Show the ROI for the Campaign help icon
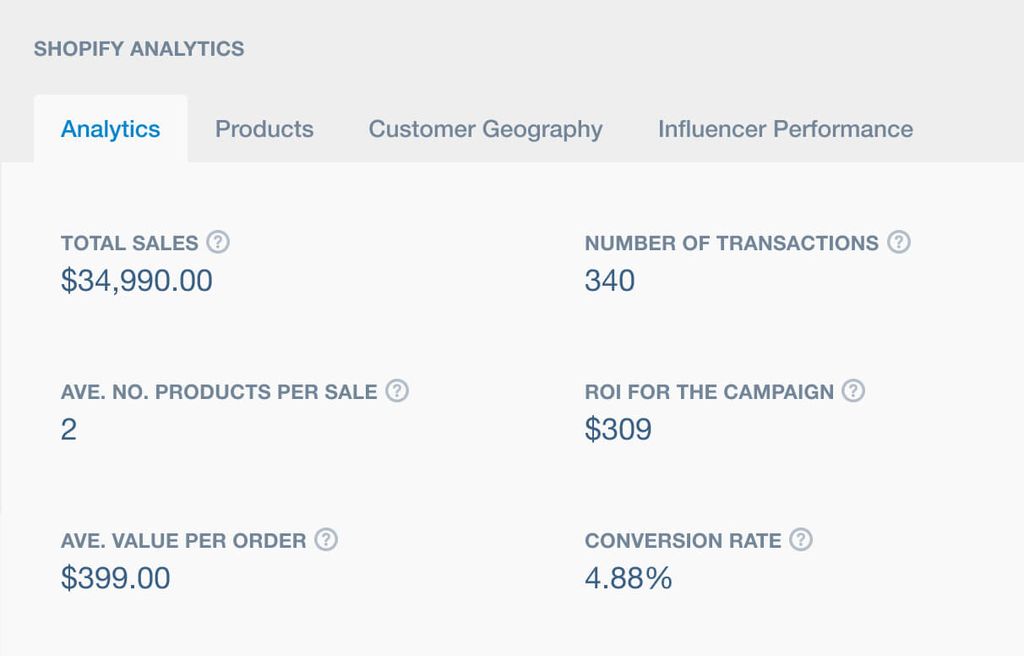Screen dimensions: 1024x656 [x=853, y=391]
